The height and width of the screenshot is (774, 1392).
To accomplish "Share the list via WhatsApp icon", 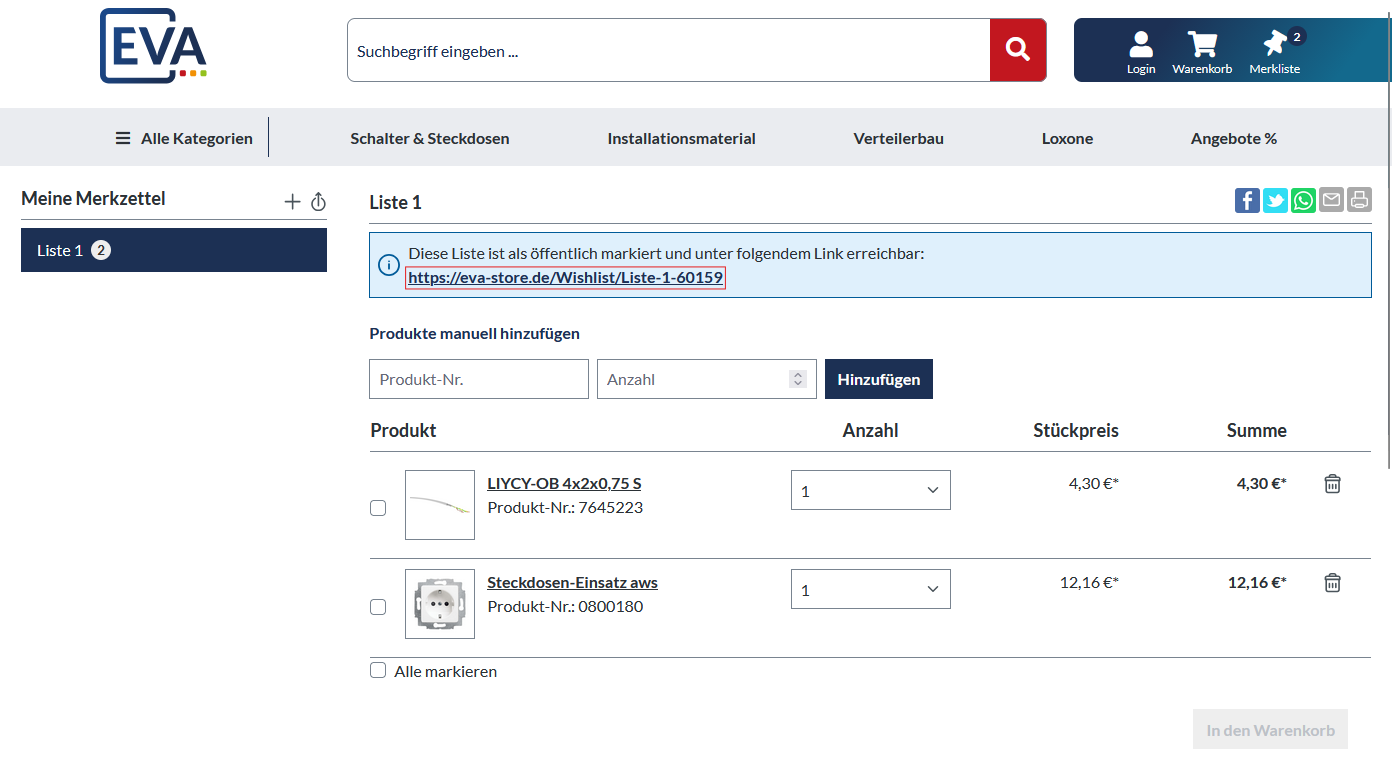I will [1303, 201].
